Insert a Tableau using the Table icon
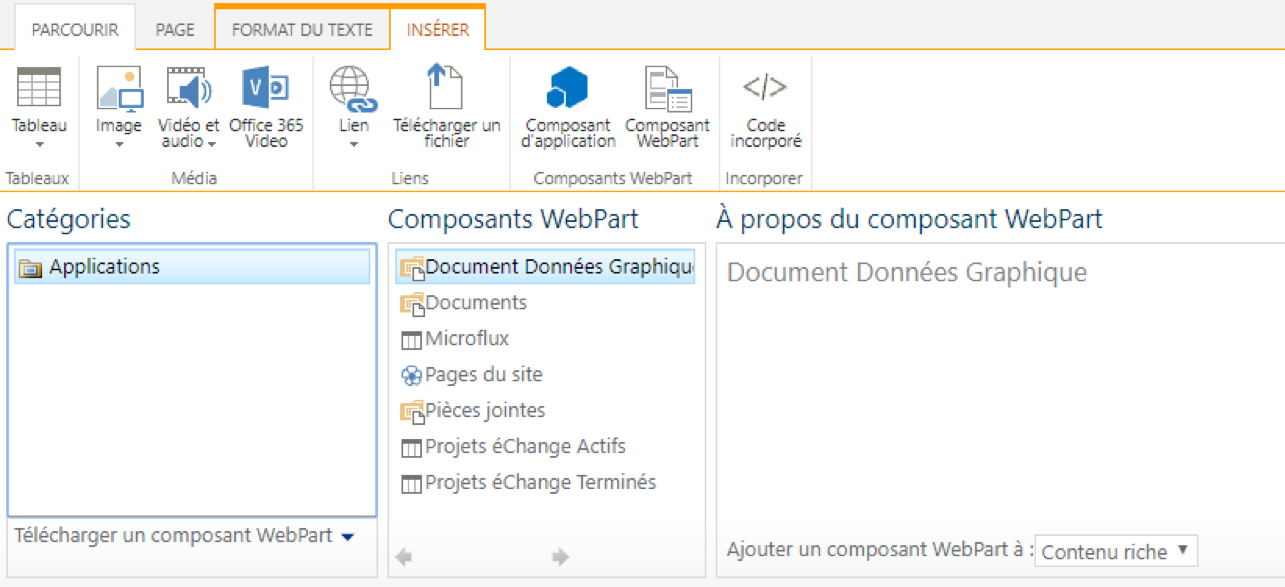Viewport: 1285px width, 587px height. (38, 88)
